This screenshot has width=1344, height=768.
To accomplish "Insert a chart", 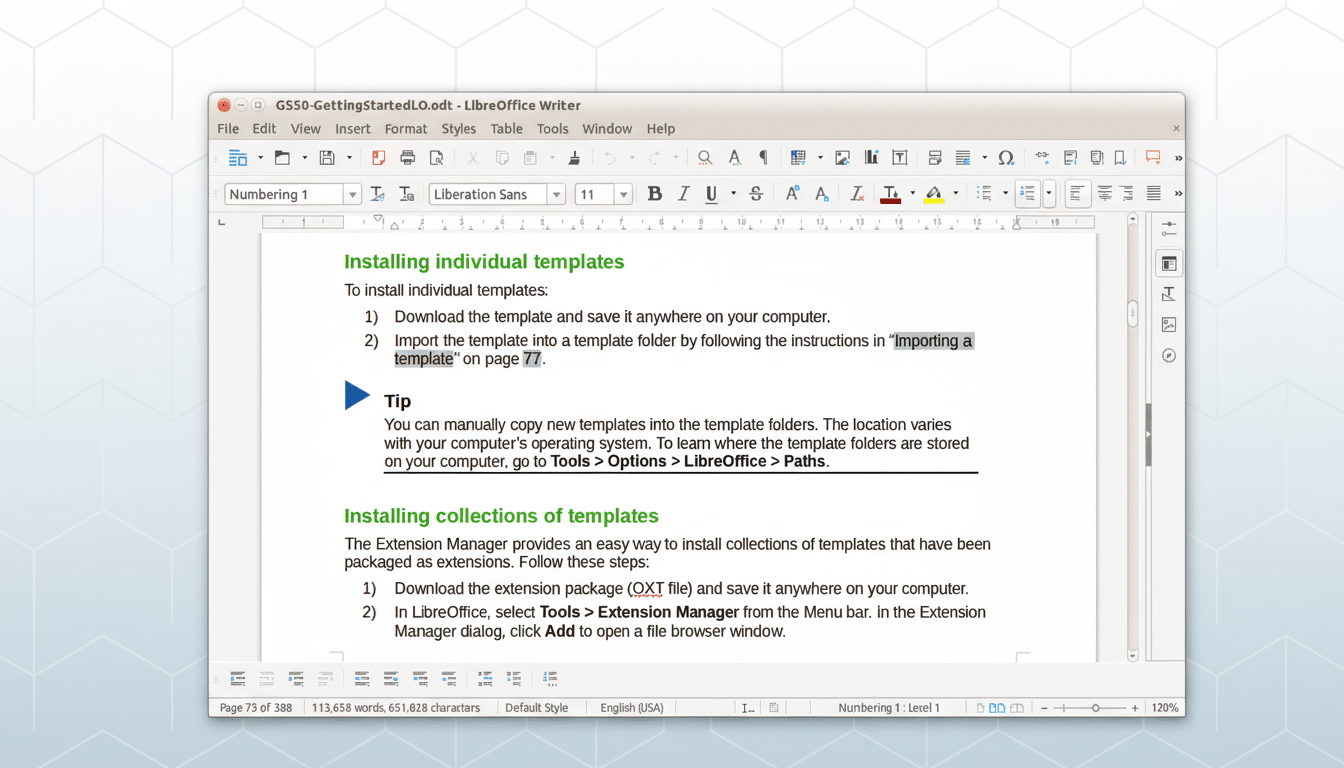I will click(871, 157).
